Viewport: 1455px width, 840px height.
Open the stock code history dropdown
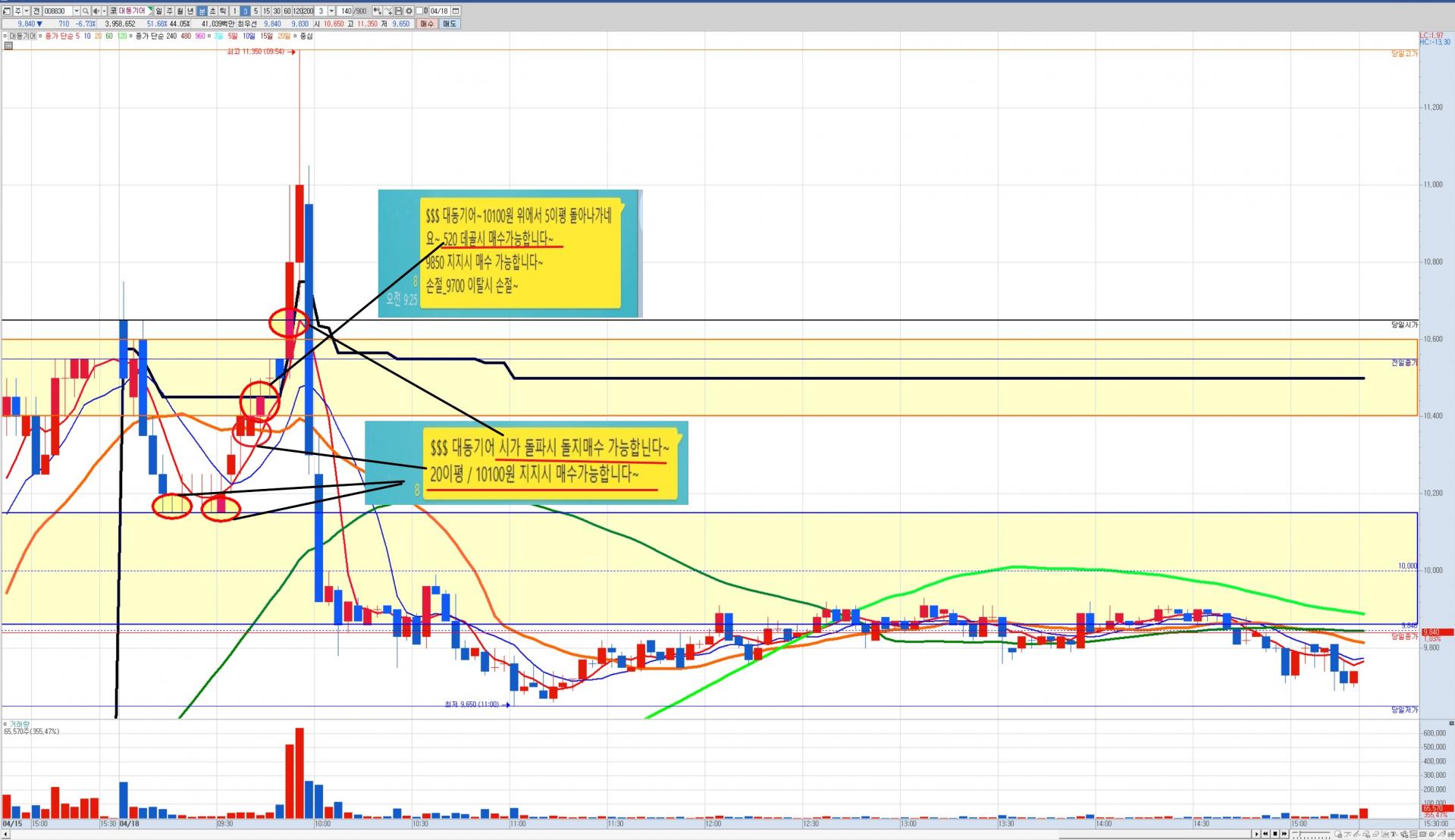[x=77, y=11]
